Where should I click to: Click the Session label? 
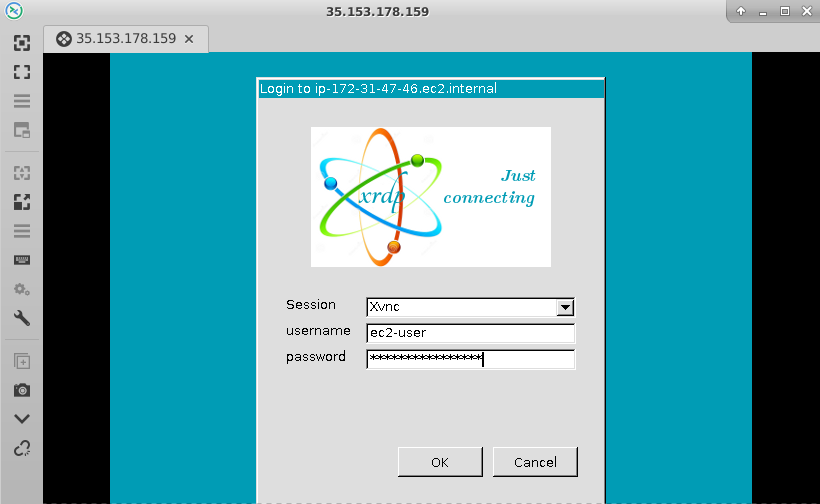(x=311, y=305)
